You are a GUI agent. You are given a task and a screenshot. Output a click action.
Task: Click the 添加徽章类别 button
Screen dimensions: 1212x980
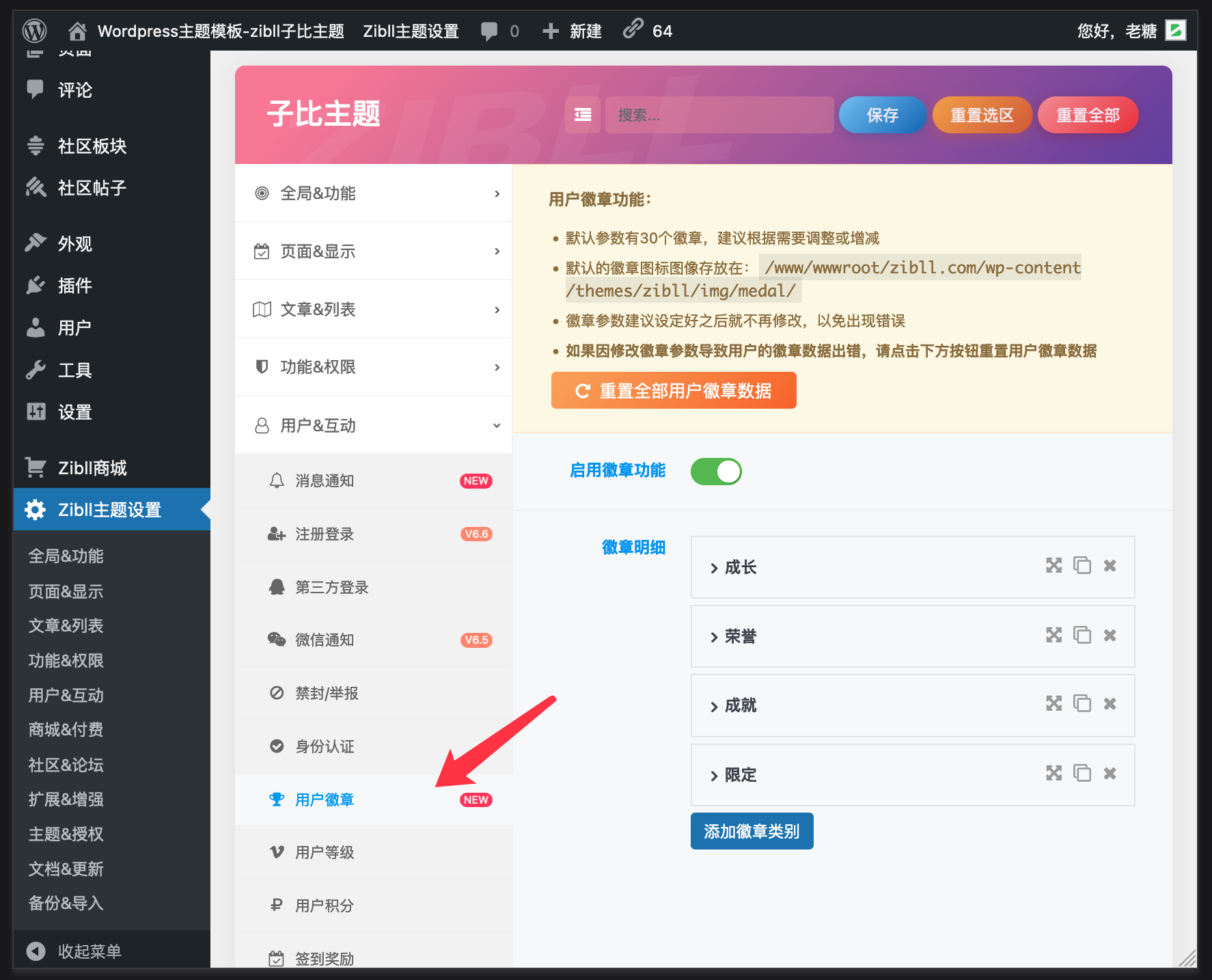752,831
